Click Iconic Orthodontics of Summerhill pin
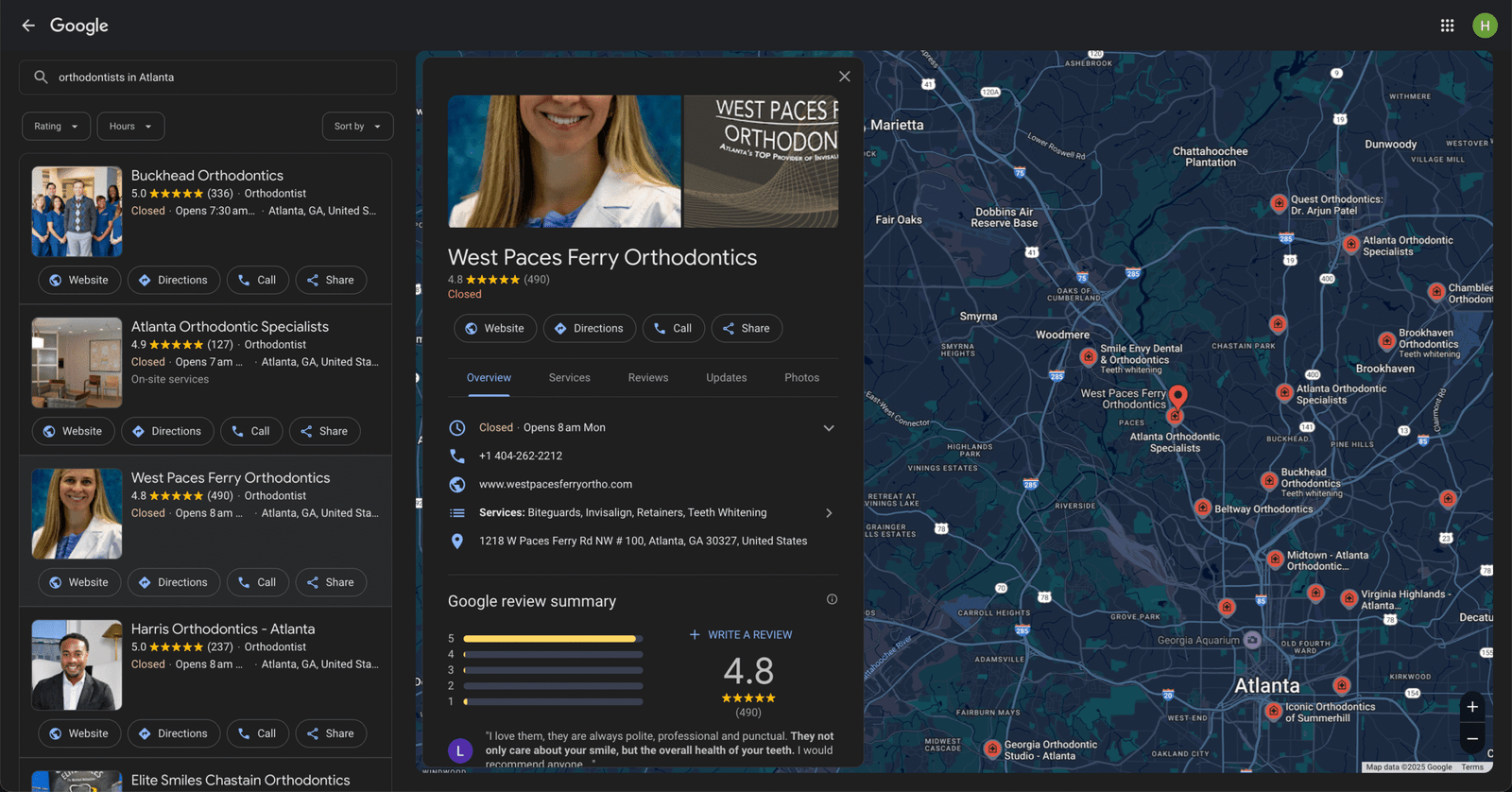 [x=1273, y=711]
